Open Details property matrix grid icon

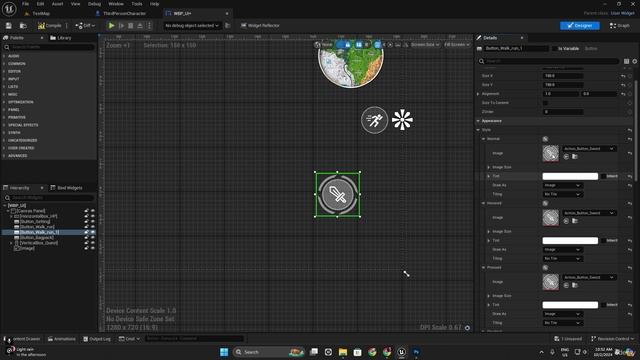(626, 61)
